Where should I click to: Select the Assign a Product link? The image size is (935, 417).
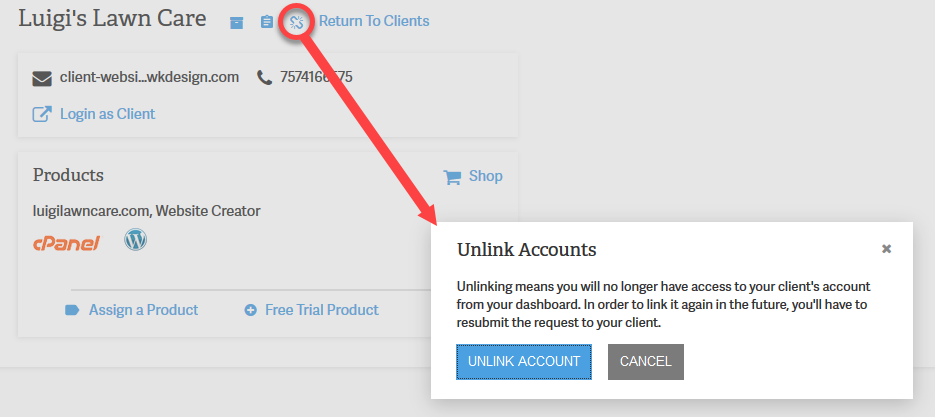pos(143,310)
